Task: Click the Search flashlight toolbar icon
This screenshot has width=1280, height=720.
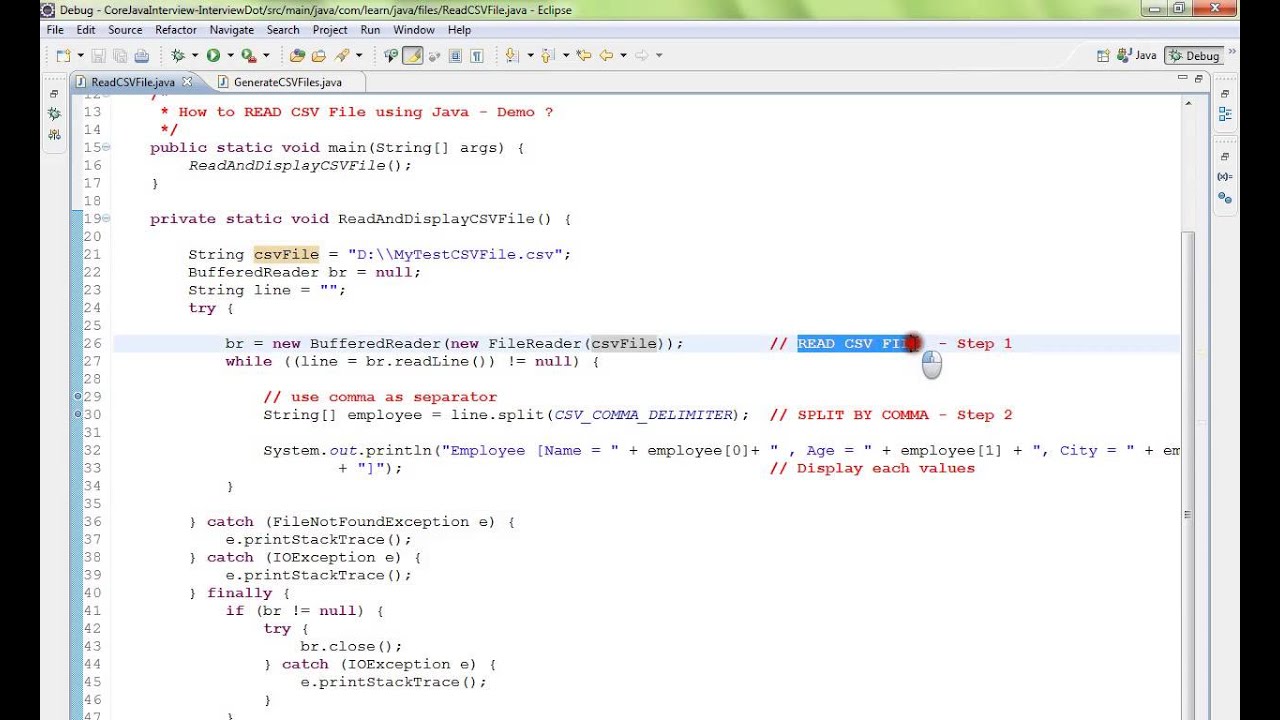Action: [x=342, y=56]
